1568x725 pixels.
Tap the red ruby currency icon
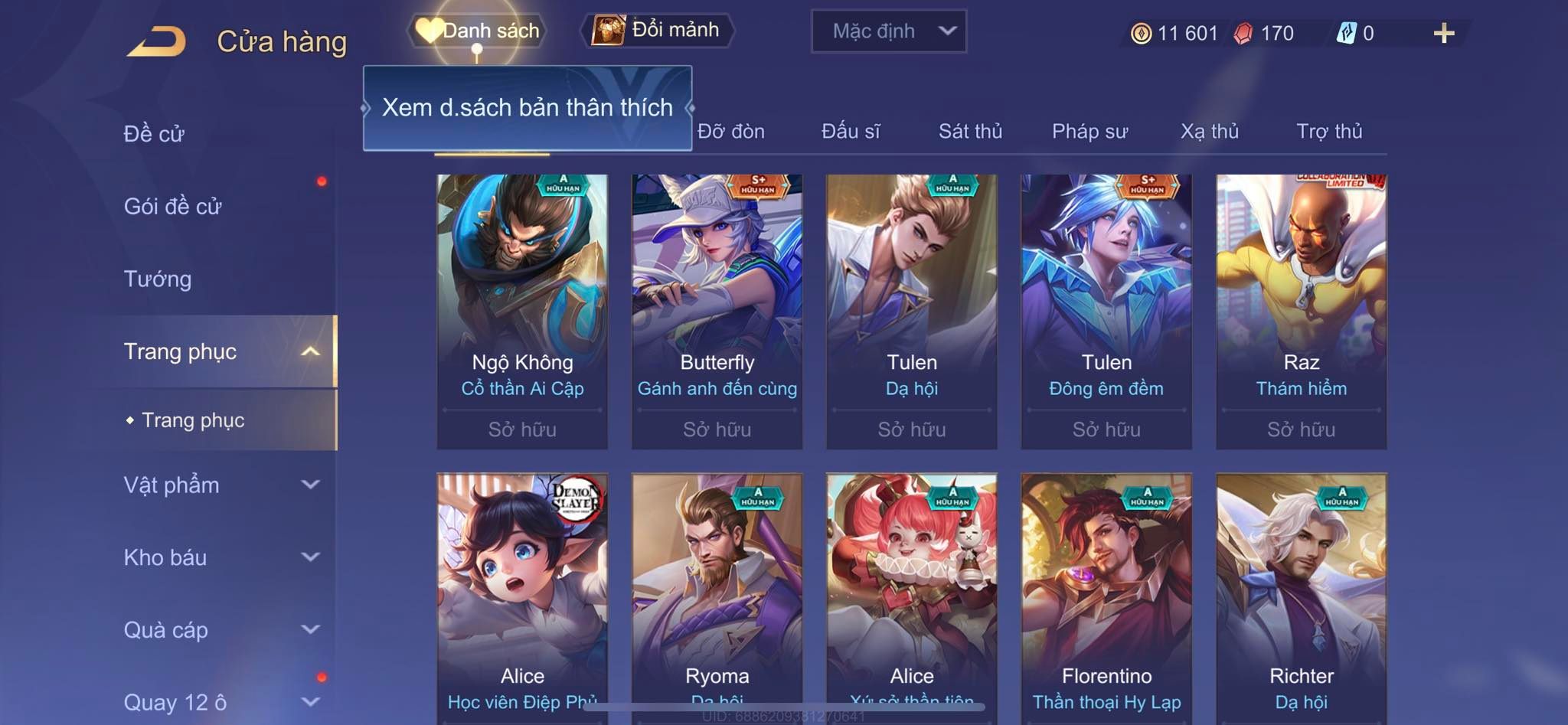point(1243,33)
